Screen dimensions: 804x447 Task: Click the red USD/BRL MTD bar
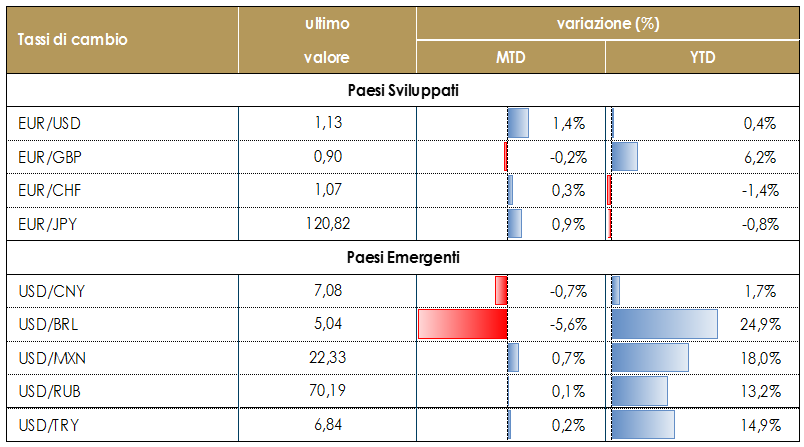(463, 325)
